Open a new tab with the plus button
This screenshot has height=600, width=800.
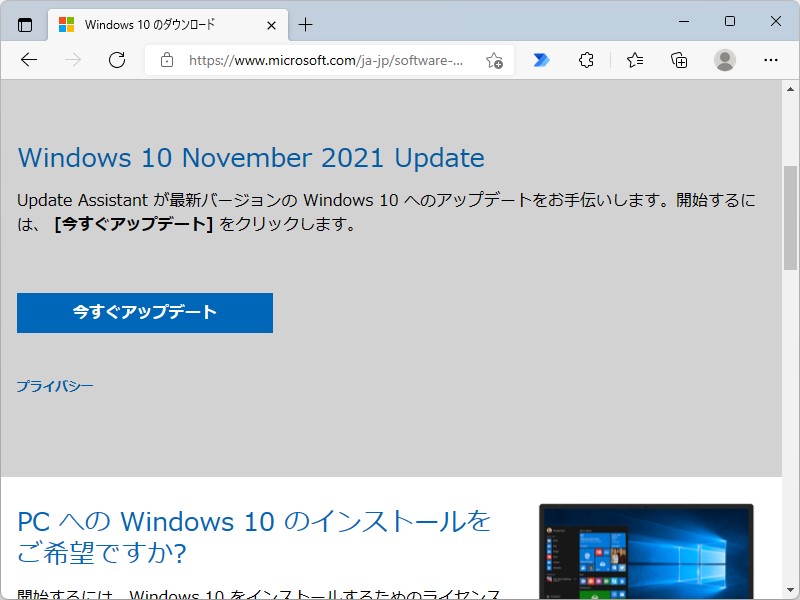click(x=306, y=24)
